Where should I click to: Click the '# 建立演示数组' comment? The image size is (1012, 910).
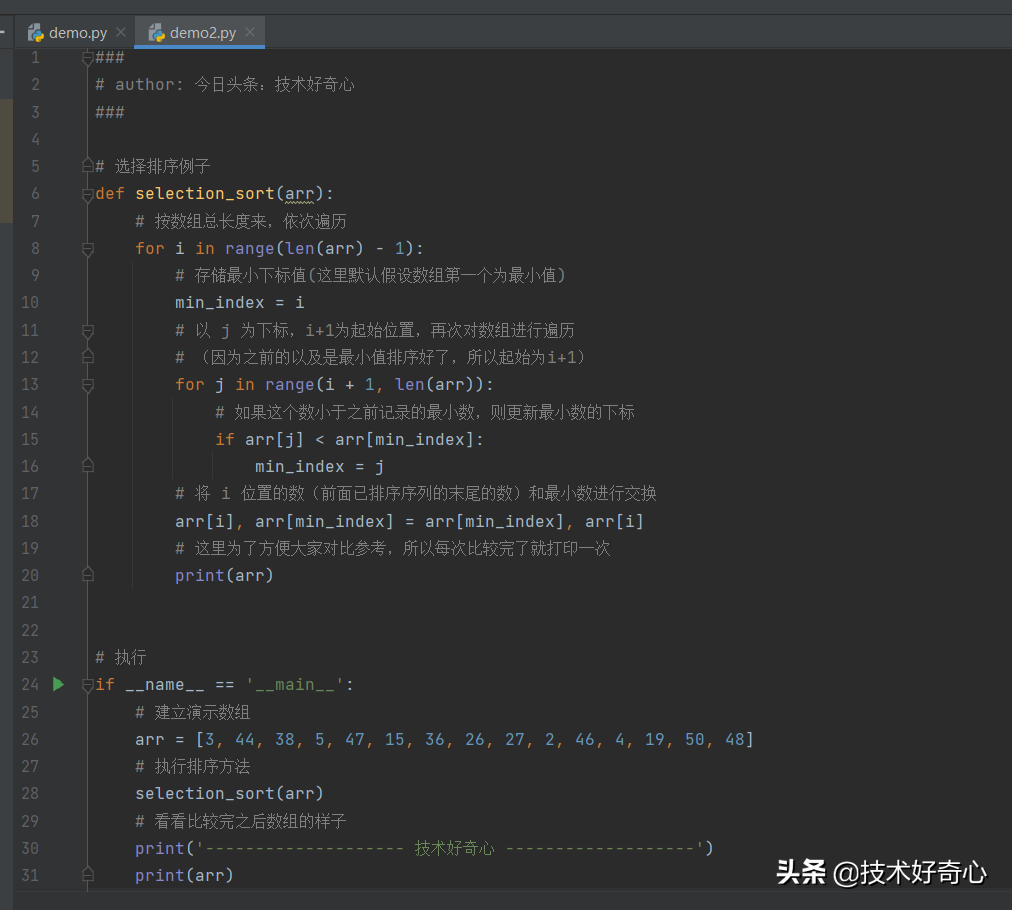[192, 713]
